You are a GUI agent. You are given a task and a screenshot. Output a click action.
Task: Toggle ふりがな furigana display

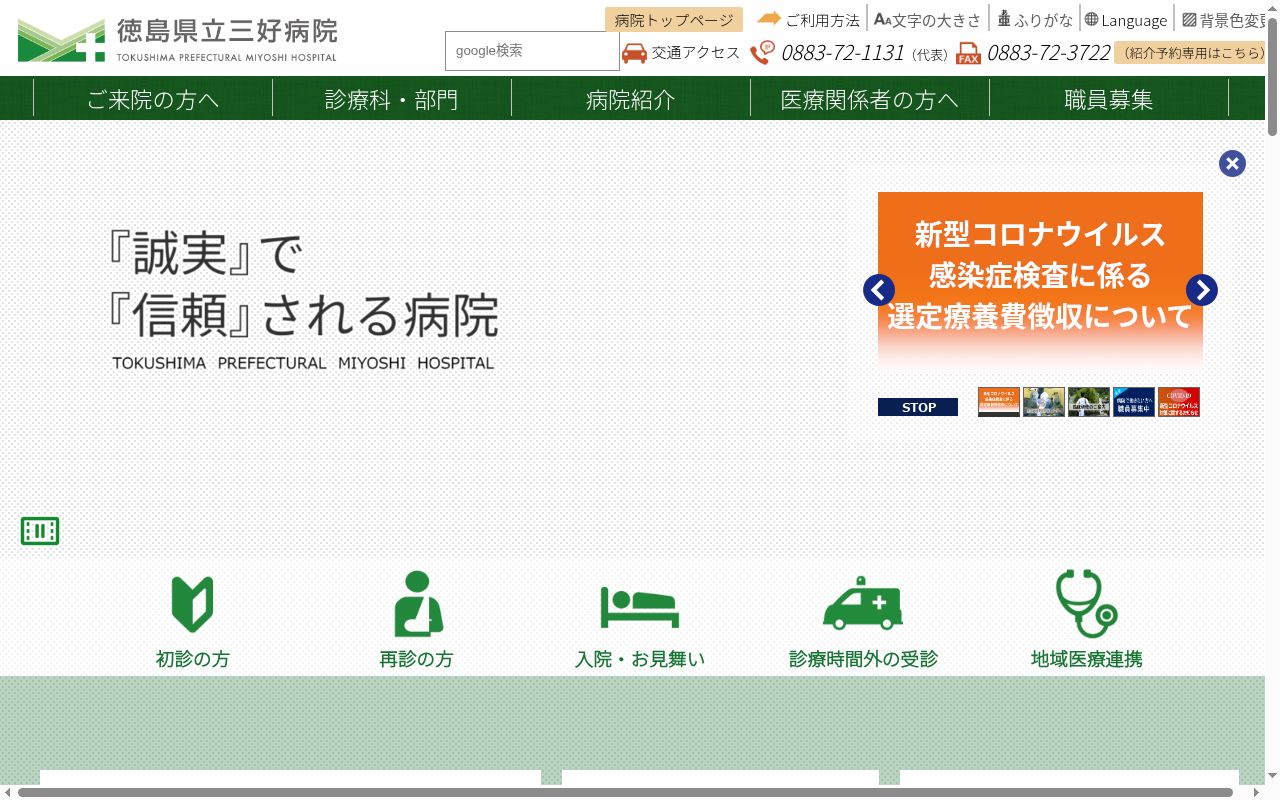[x=1035, y=19]
